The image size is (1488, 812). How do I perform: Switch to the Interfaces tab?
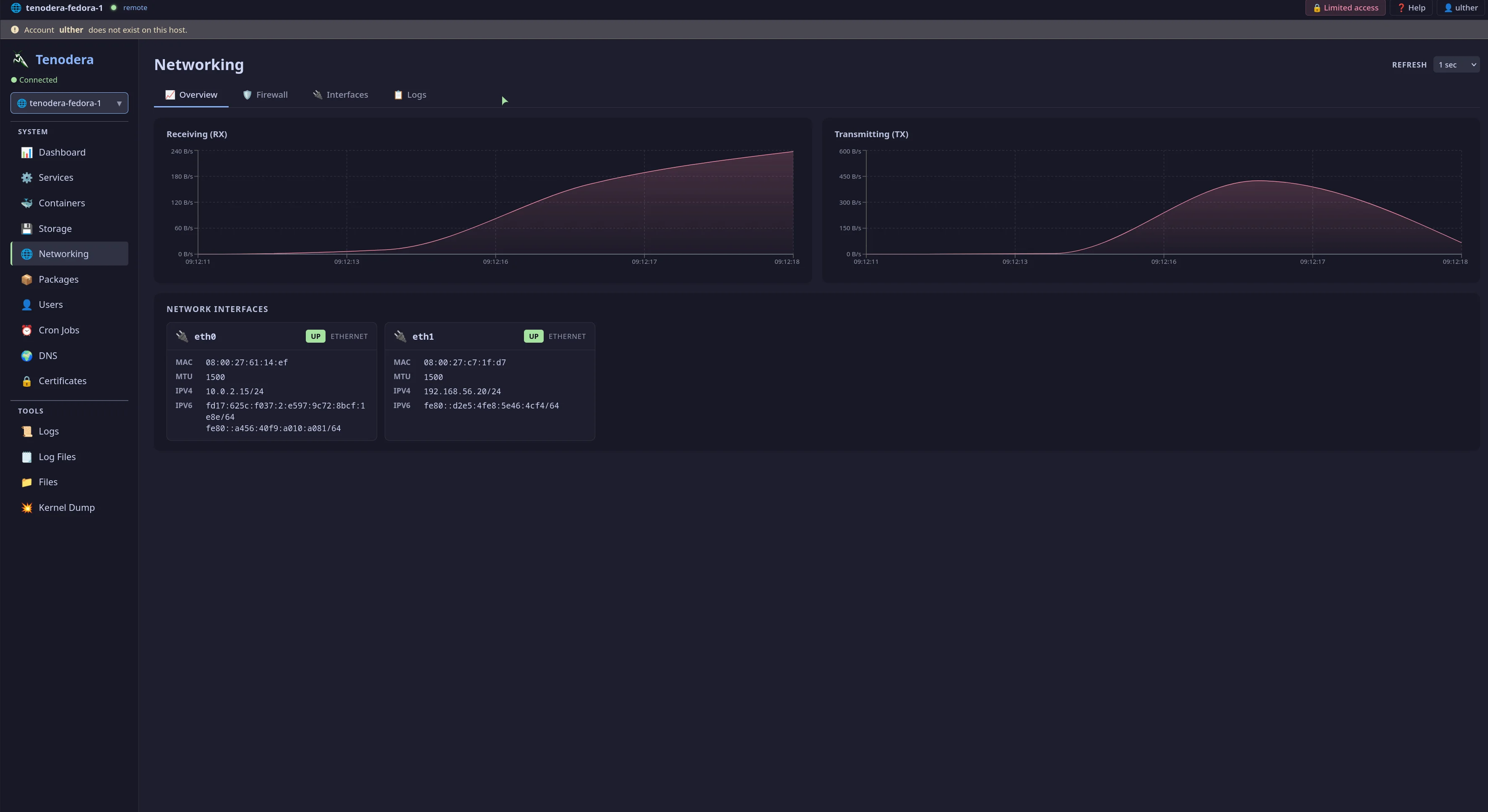[x=340, y=95]
